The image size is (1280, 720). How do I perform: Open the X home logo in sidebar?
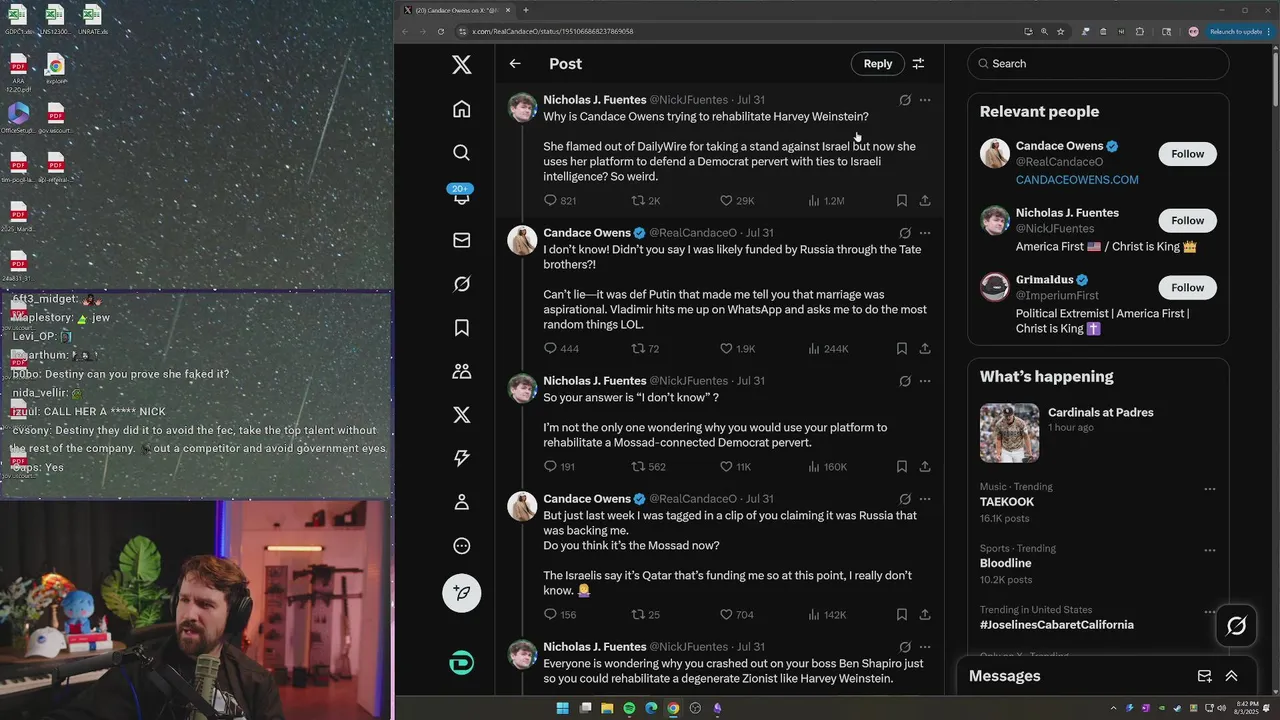(x=461, y=65)
